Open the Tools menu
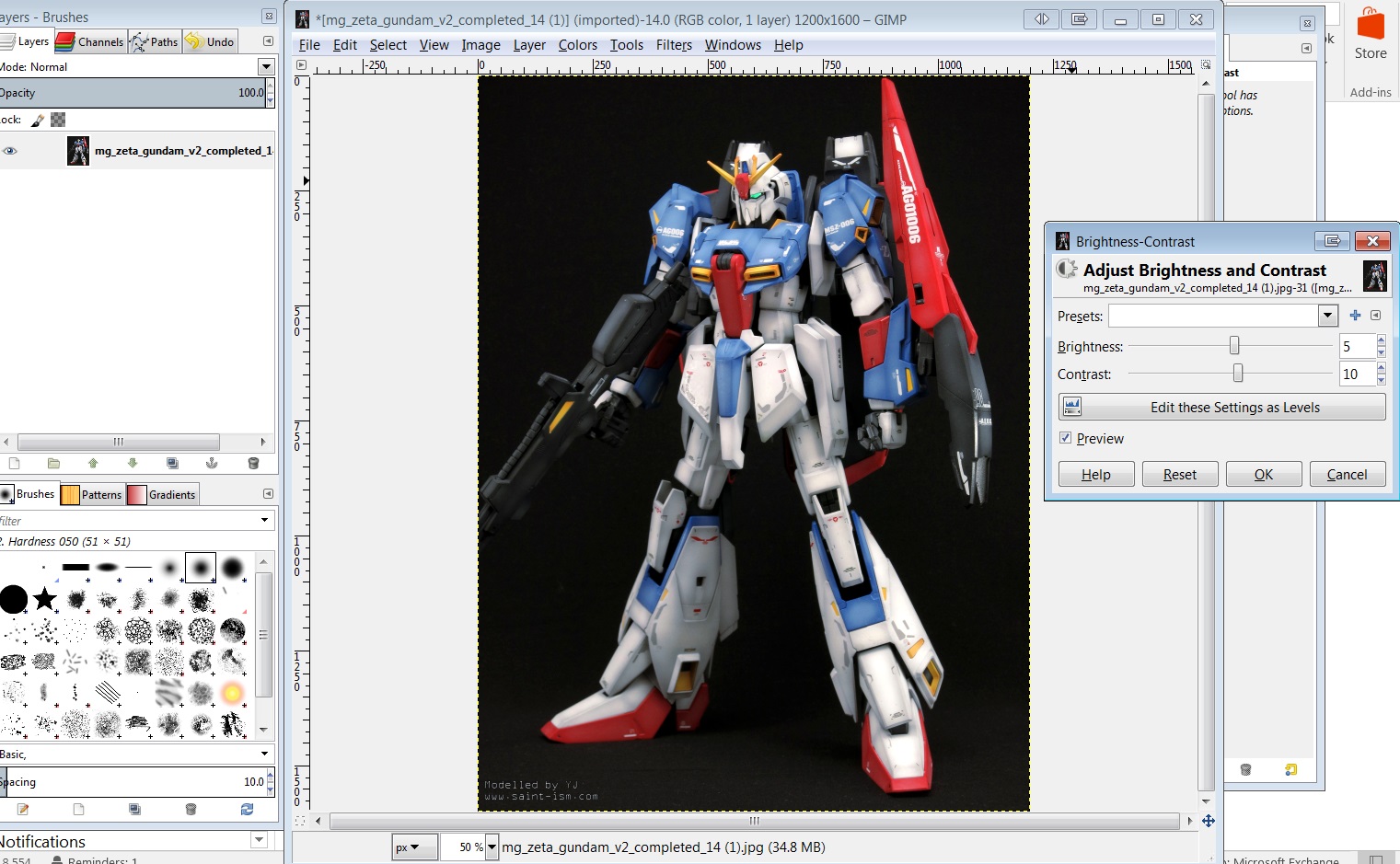The width and height of the screenshot is (1400, 864). pos(626,44)
